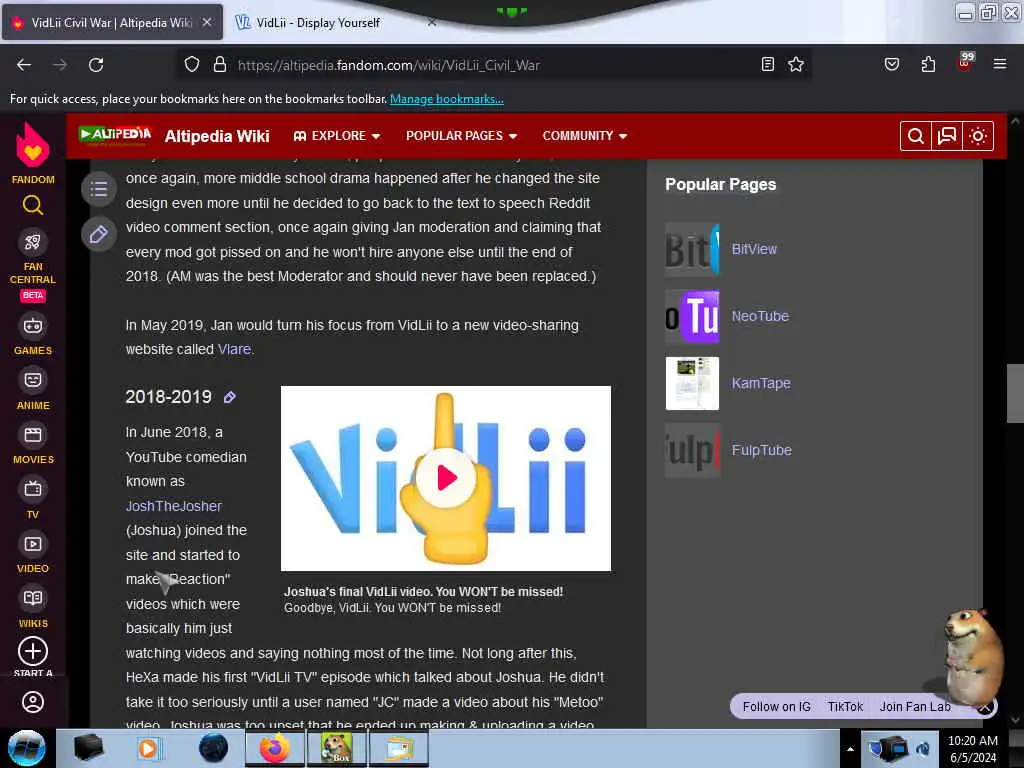Edit the 2018-2019 section pencil
This screenshot has height=768, width=1024.
coord(230,397)
